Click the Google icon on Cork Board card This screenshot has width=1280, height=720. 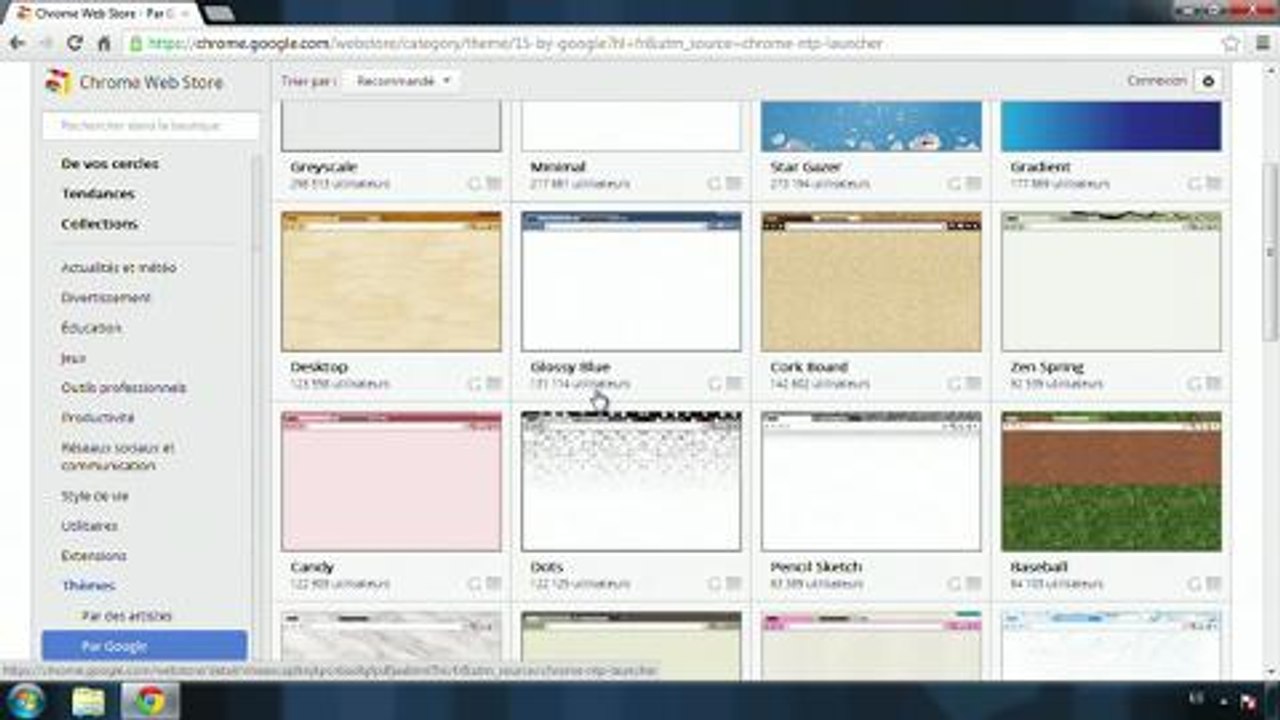tap(955, 384)
